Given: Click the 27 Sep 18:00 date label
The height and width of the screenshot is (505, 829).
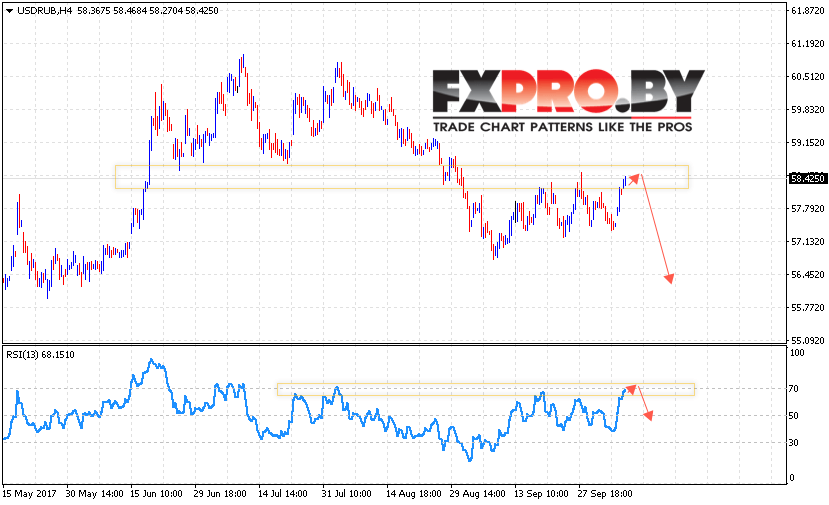Looking at the screenshot, I should 605,494.
